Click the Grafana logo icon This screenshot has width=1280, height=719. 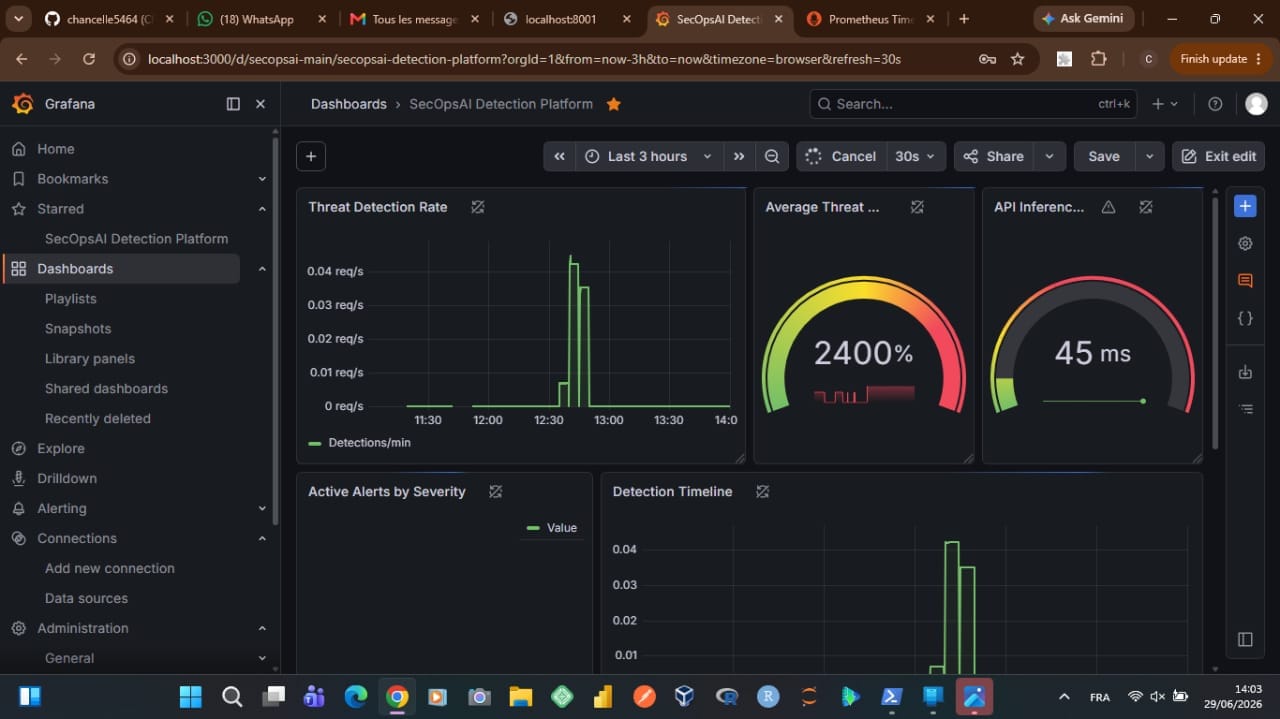tap(22, 104)
